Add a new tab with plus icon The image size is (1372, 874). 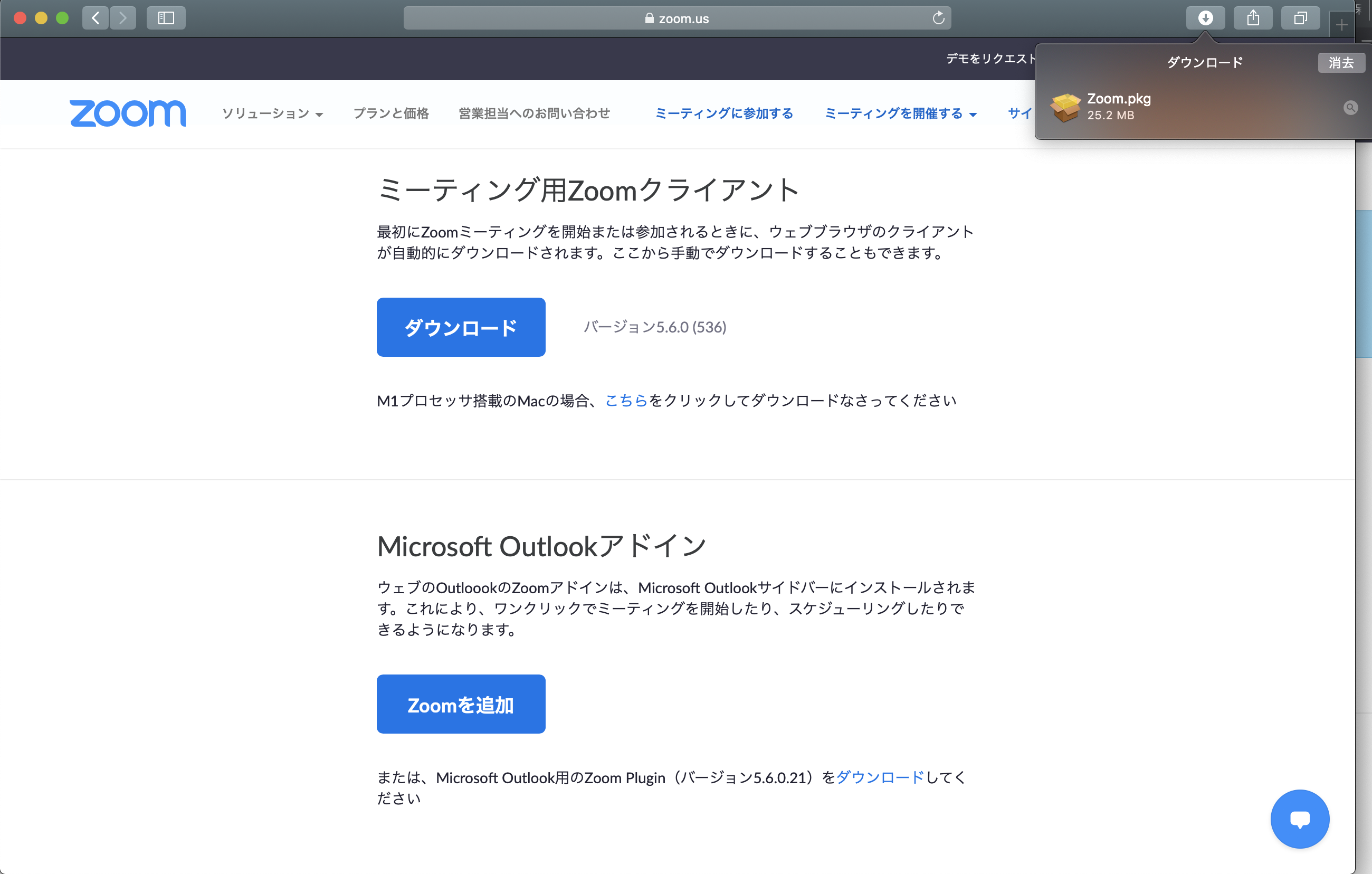[x=1341, y=25]
